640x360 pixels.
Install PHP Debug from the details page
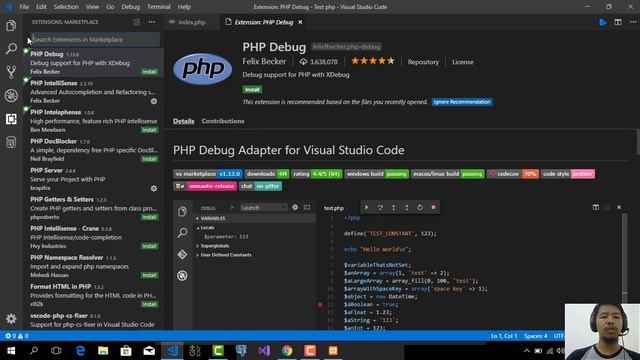[x=252, y=89]
